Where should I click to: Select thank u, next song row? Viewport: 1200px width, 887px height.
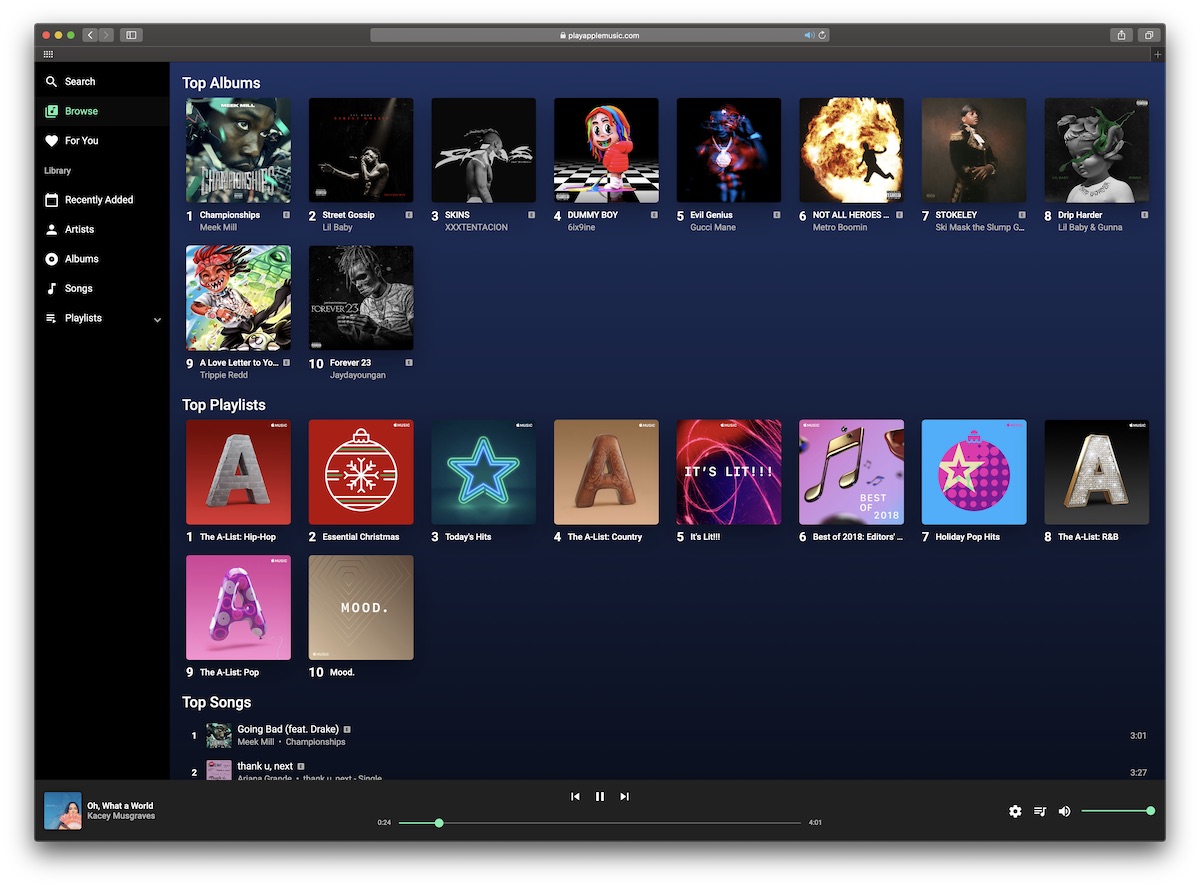point(667,771)
